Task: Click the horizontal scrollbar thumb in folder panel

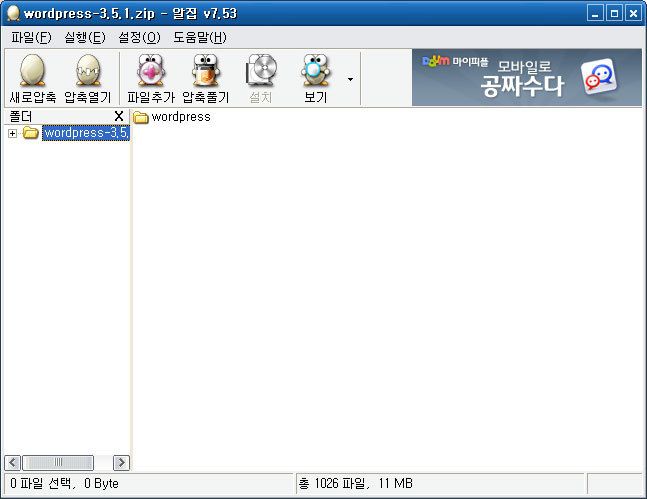Action: [x=58, y=463]
